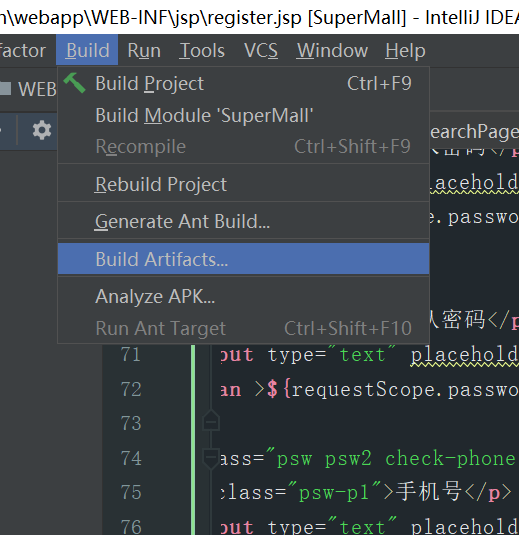Image resolution: width=519 pixels, height=535 pixels.
Task: Click 'text' value on line 71
Action: tap(362, 355)
